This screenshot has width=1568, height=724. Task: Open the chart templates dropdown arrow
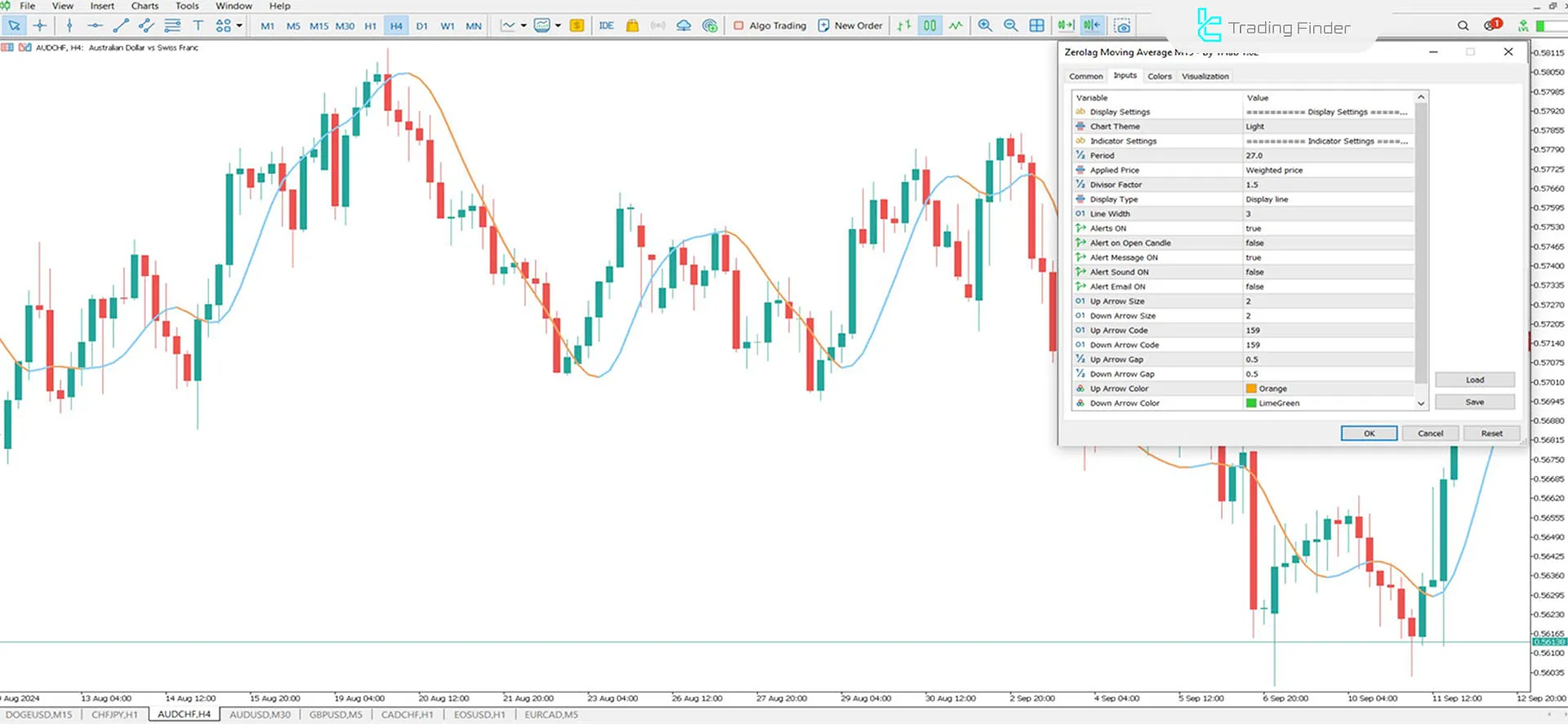[x=558, y=26]
